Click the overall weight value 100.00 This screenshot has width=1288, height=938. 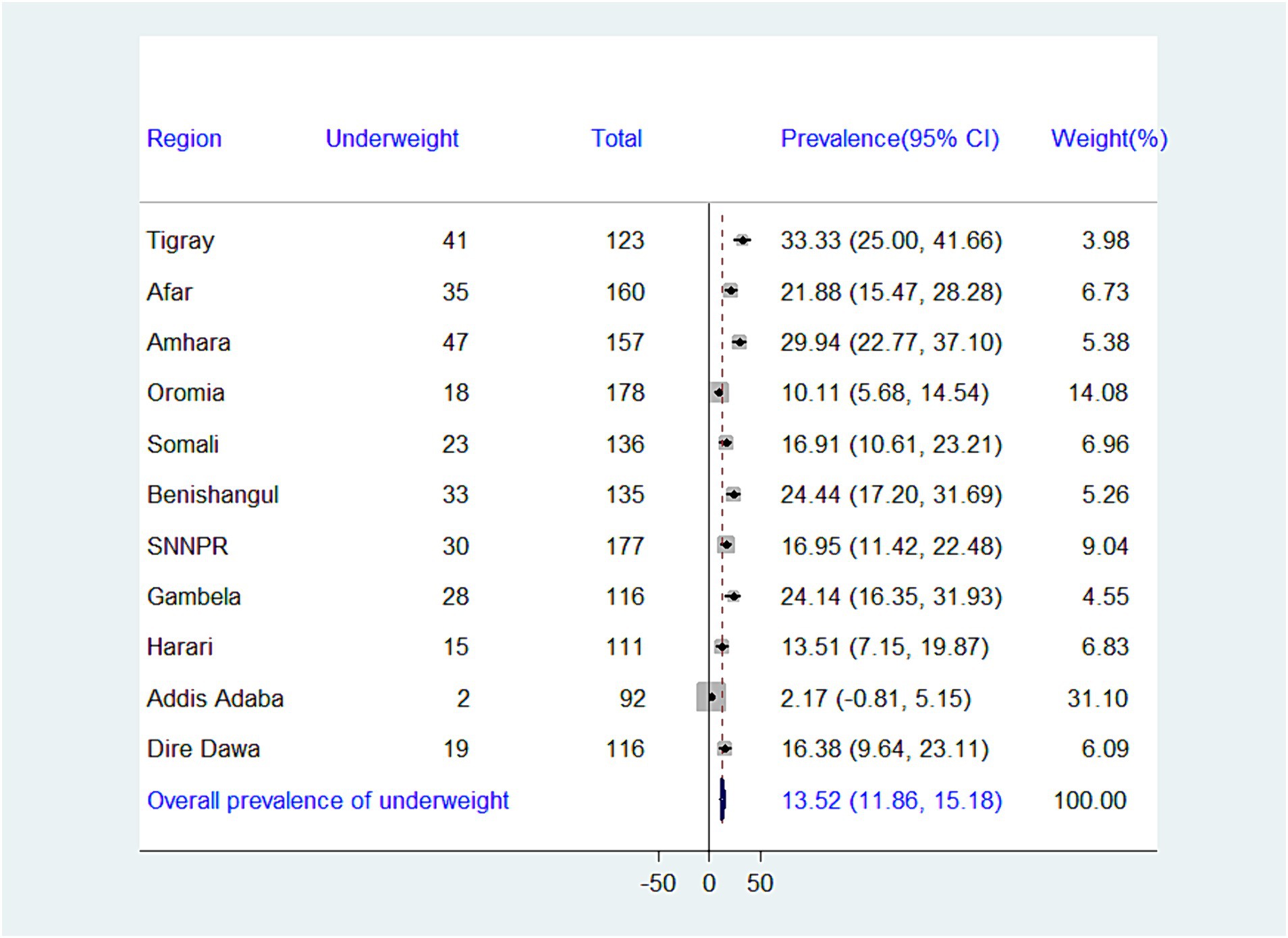point(1090,800)
